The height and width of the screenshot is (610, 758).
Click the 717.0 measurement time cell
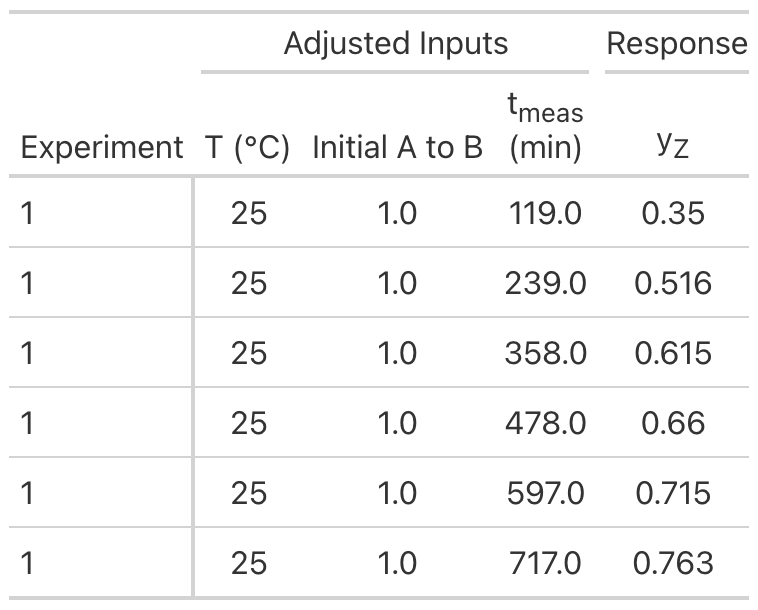545,564
